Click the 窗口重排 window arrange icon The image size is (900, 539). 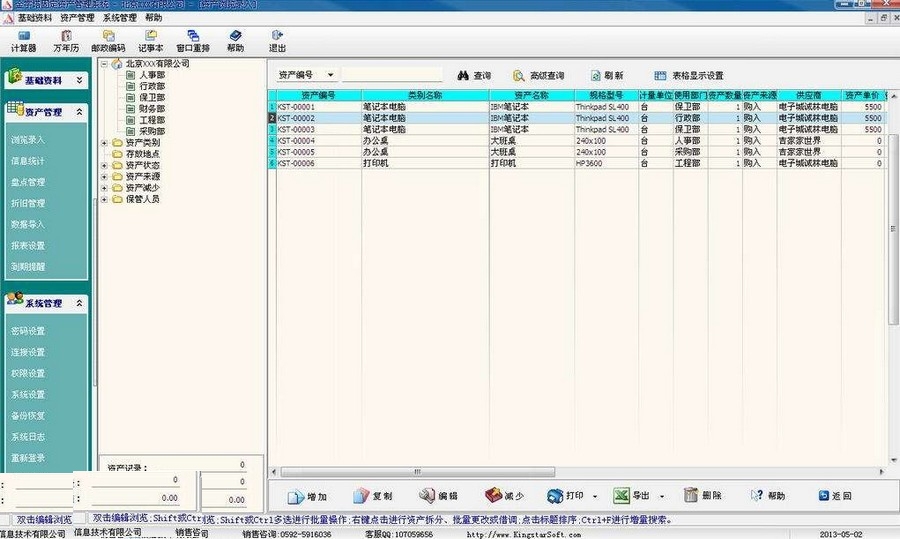click(x=193, y=41)
